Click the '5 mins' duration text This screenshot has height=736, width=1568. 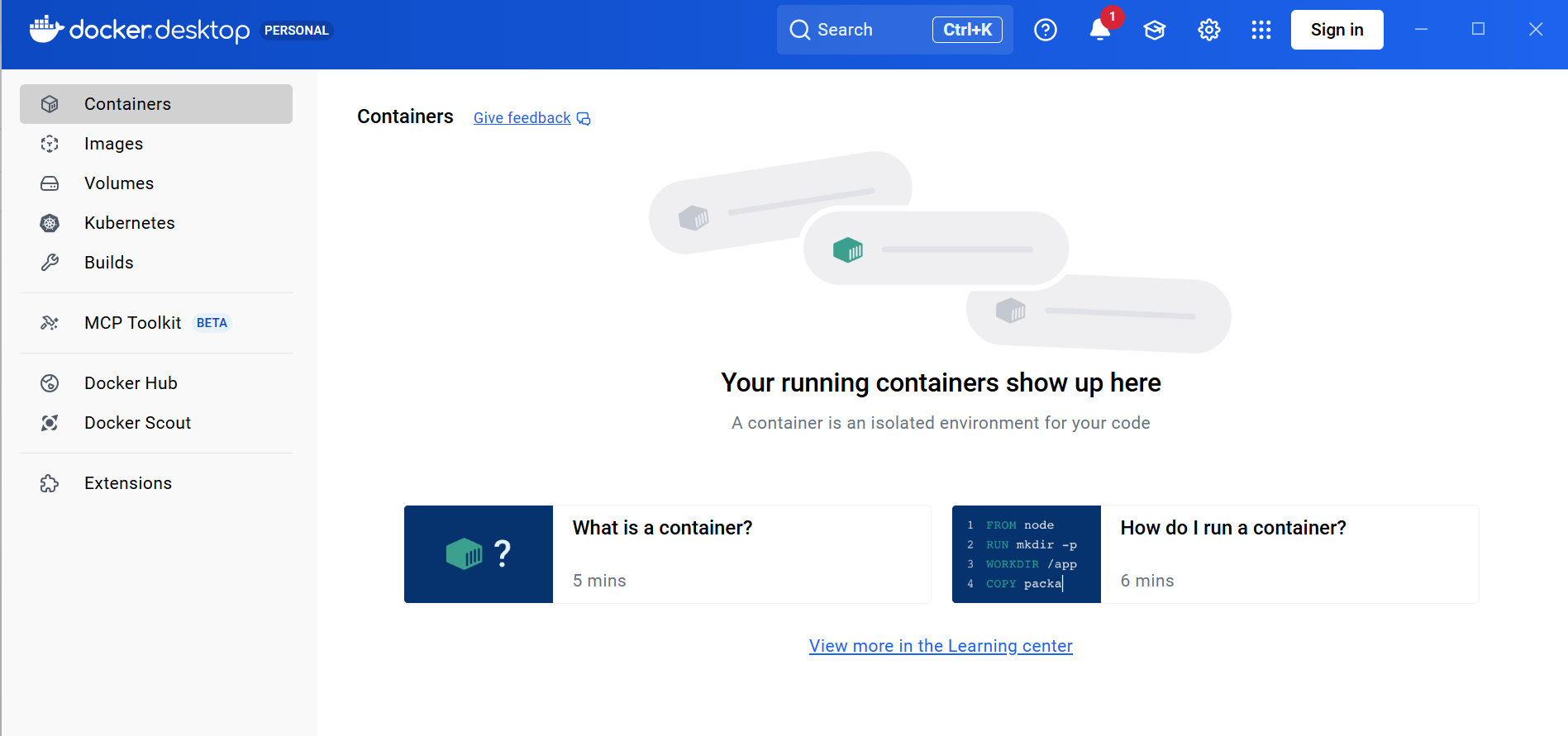pyautogui.click(x=599, y=581)
